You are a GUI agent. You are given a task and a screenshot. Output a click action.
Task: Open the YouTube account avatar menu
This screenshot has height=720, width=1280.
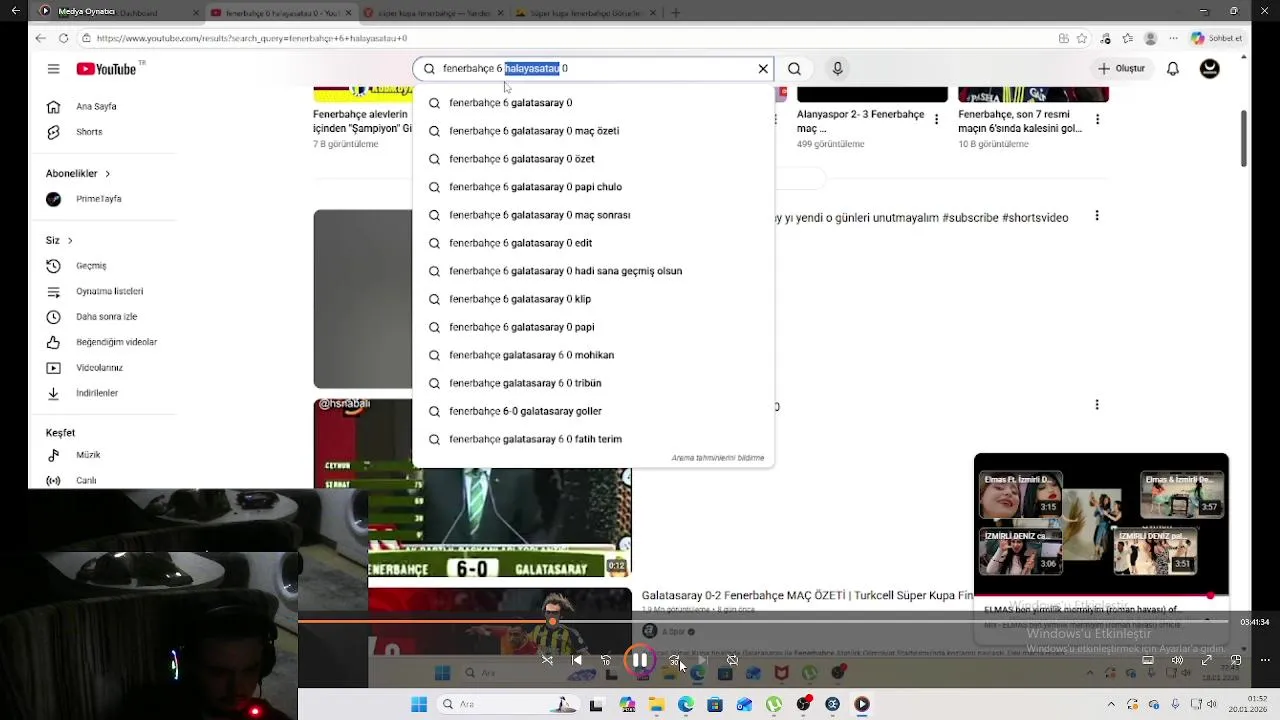(1210, 69)
